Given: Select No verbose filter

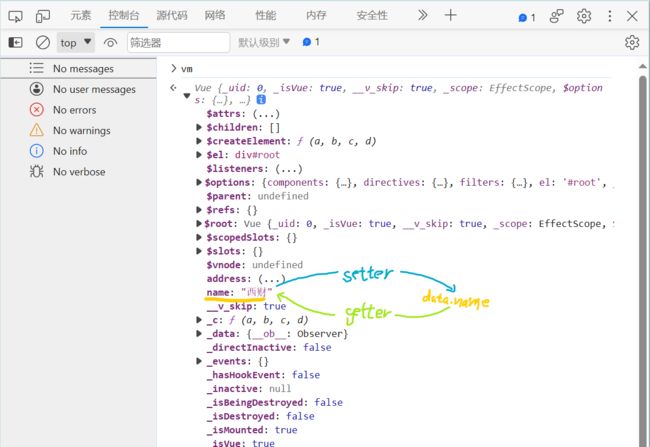Looking at the screenshot, I should point(78,172).
